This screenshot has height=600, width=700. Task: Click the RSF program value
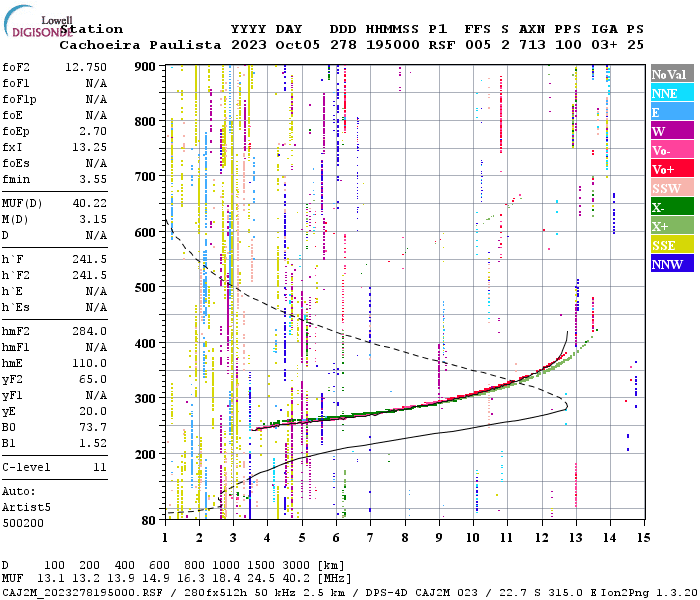click(x=442, y=45)
